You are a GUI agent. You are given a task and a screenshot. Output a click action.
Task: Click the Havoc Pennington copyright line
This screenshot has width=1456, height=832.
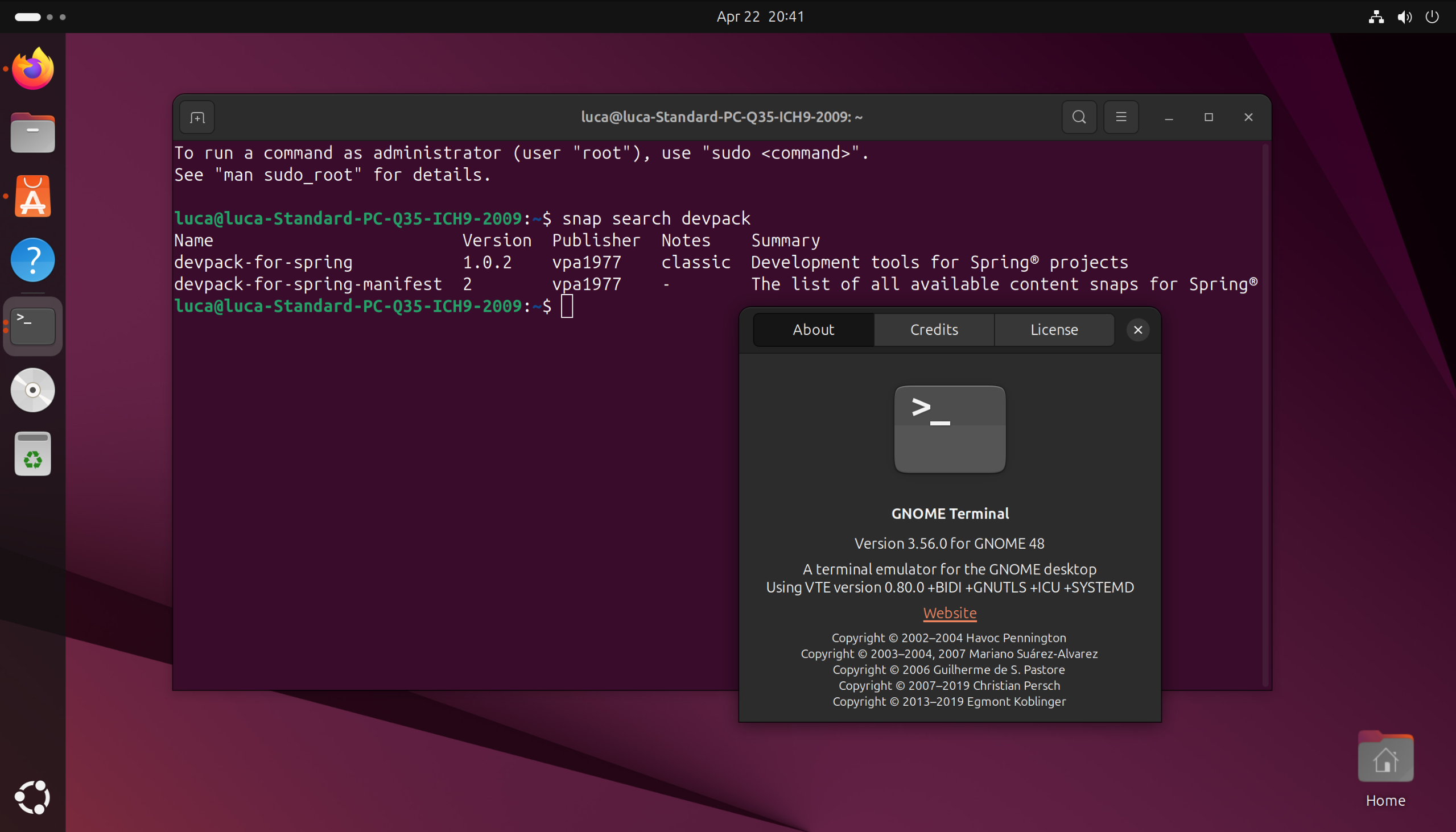949,638
